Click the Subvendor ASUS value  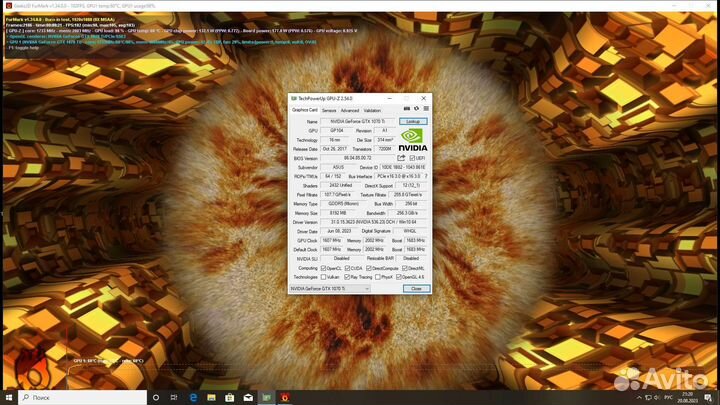338,167
